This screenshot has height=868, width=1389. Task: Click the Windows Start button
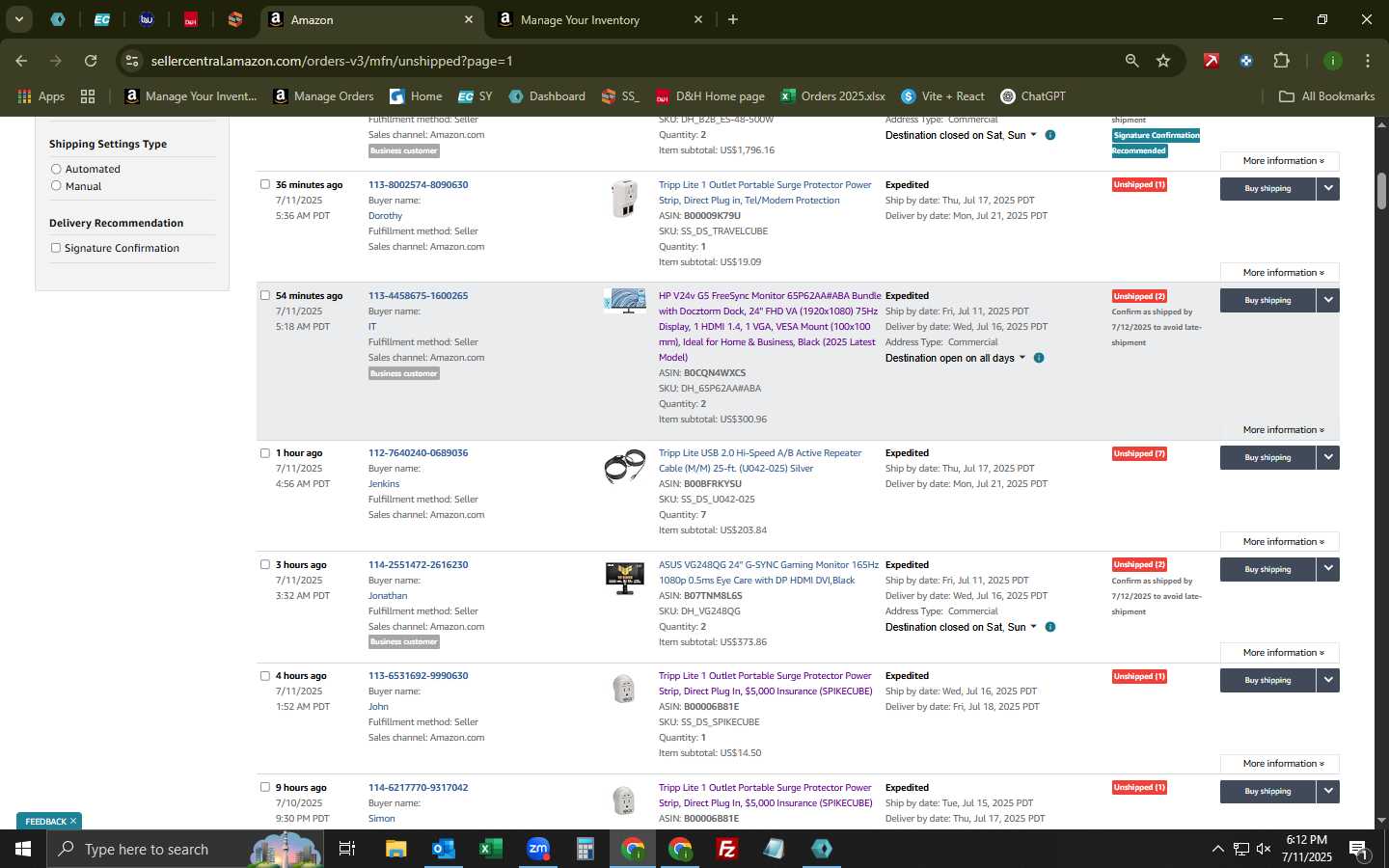click(23, 849)
